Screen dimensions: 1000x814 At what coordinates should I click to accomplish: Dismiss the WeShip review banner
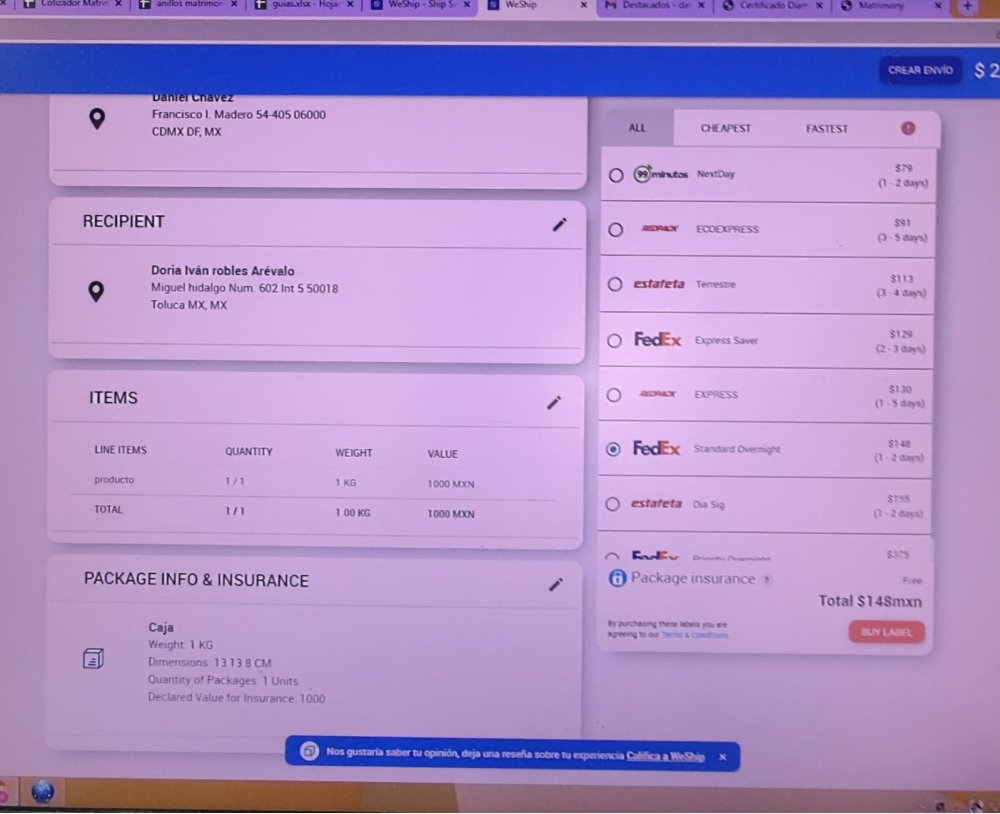tap(722, 757)
